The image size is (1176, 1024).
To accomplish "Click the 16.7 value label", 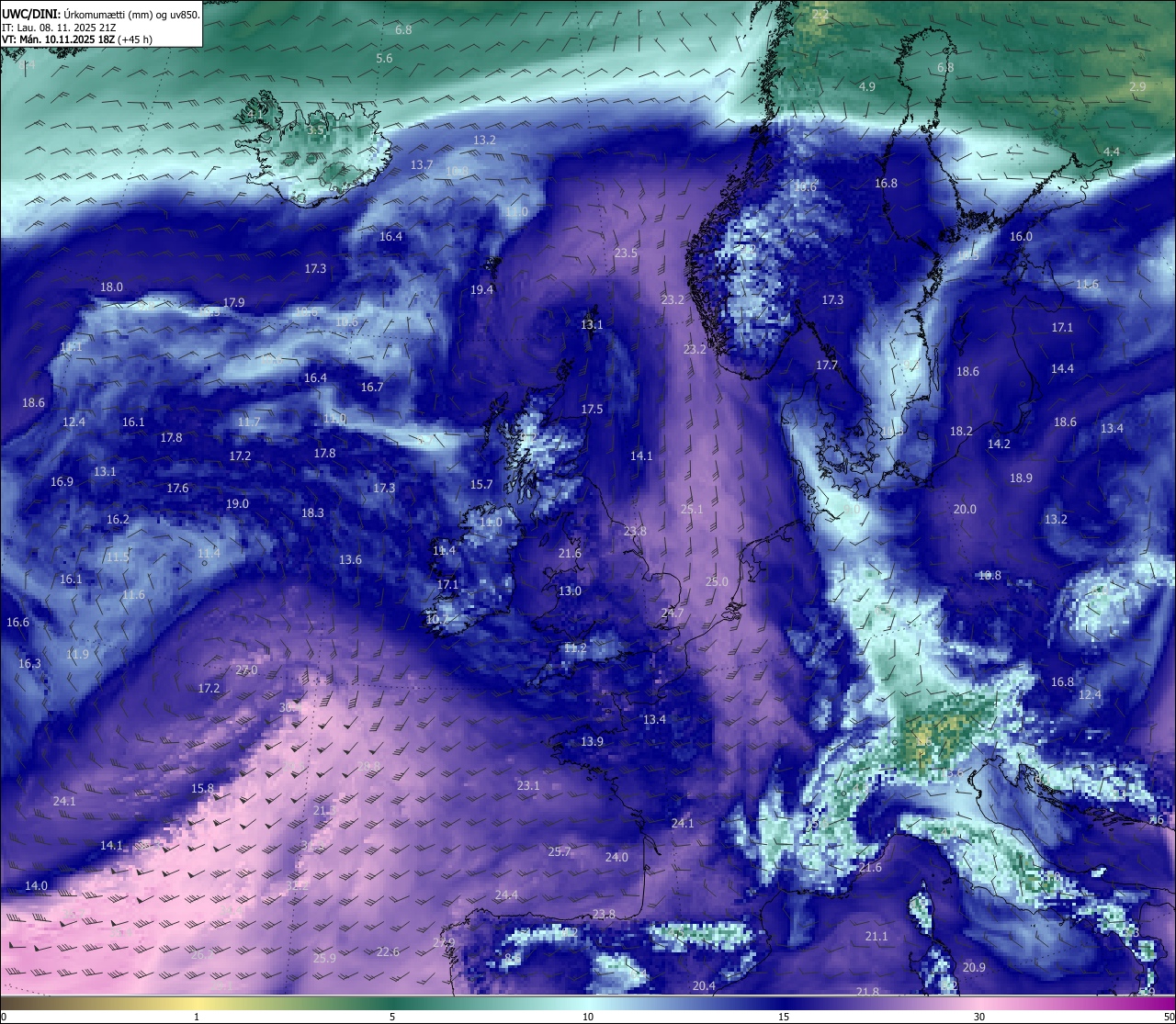I will pos(372,387).
